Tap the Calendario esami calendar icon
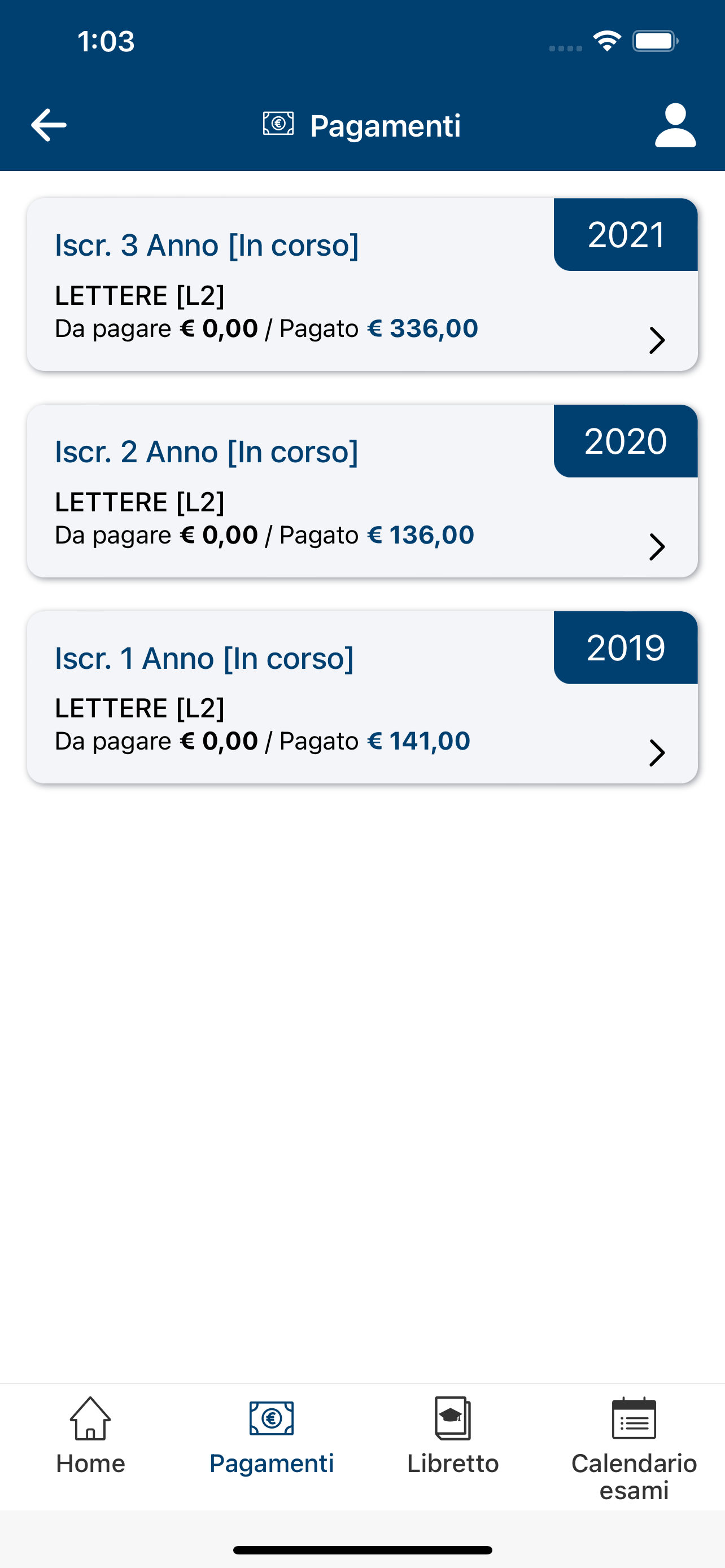Viewport: 725px width, 1568px height. [x=634, y=1418]
